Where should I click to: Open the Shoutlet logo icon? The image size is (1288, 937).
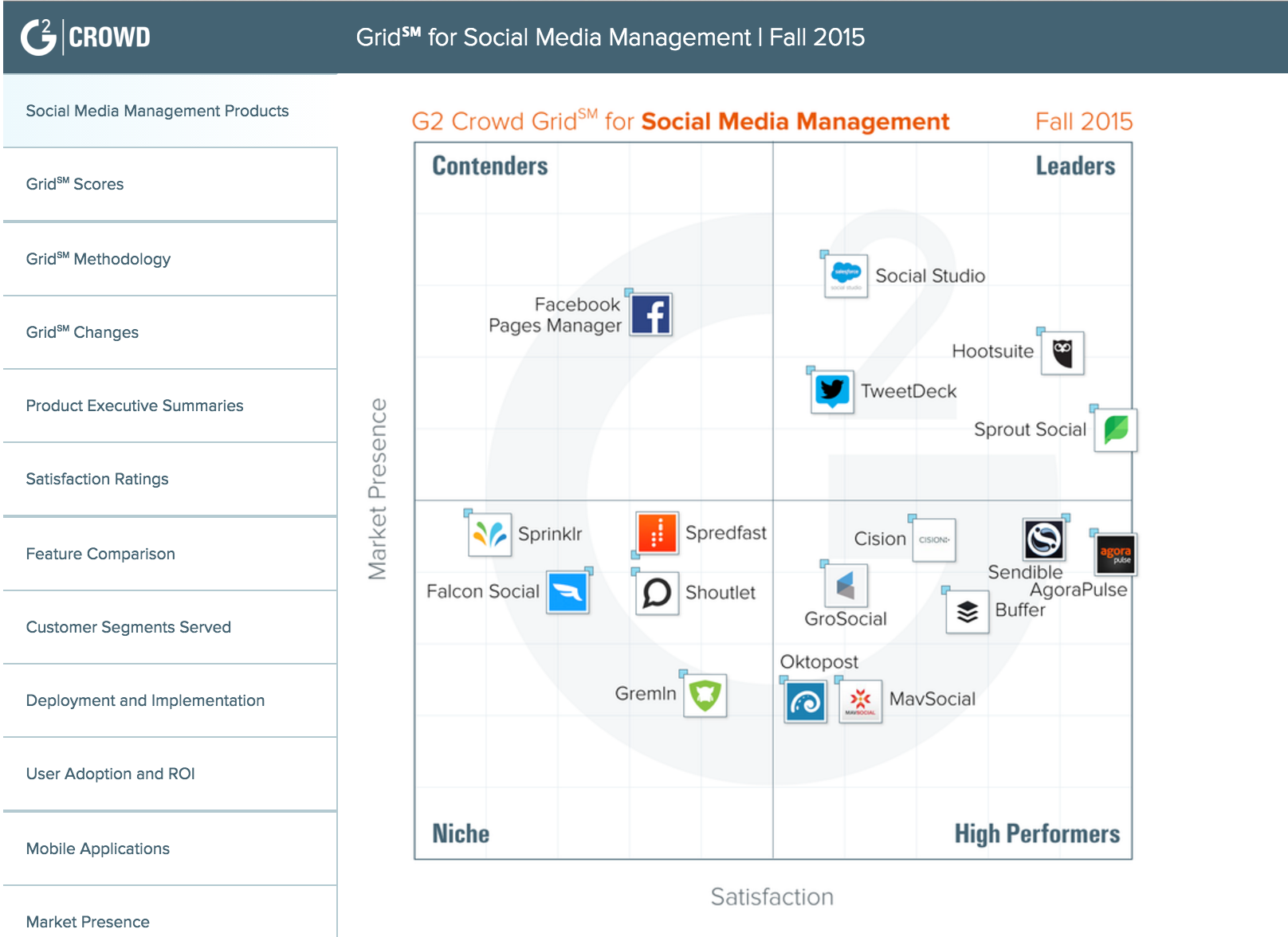click(658, 593)
